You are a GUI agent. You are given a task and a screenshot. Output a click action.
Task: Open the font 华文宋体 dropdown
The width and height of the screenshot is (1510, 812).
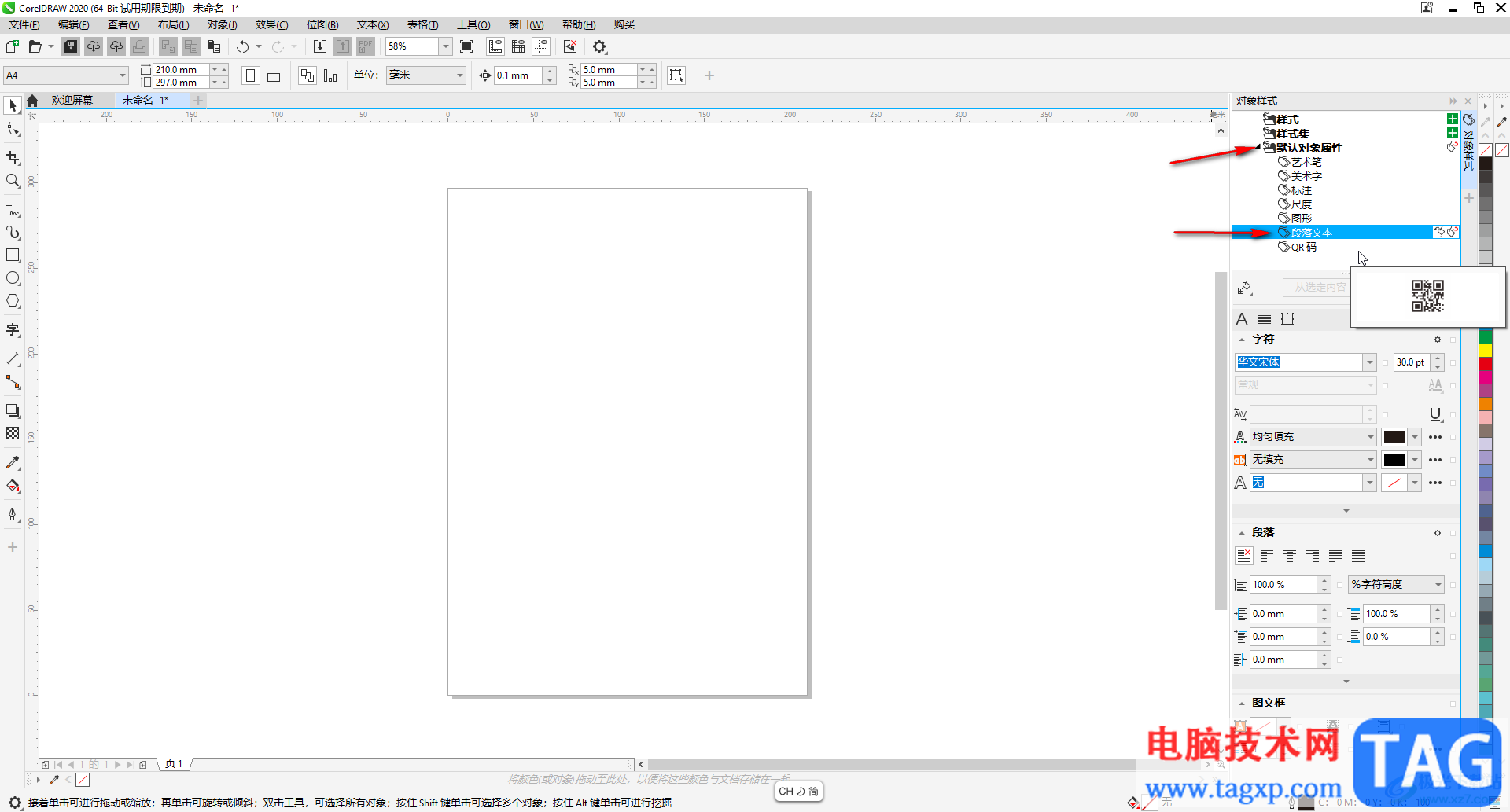[x=1370, y=362]
